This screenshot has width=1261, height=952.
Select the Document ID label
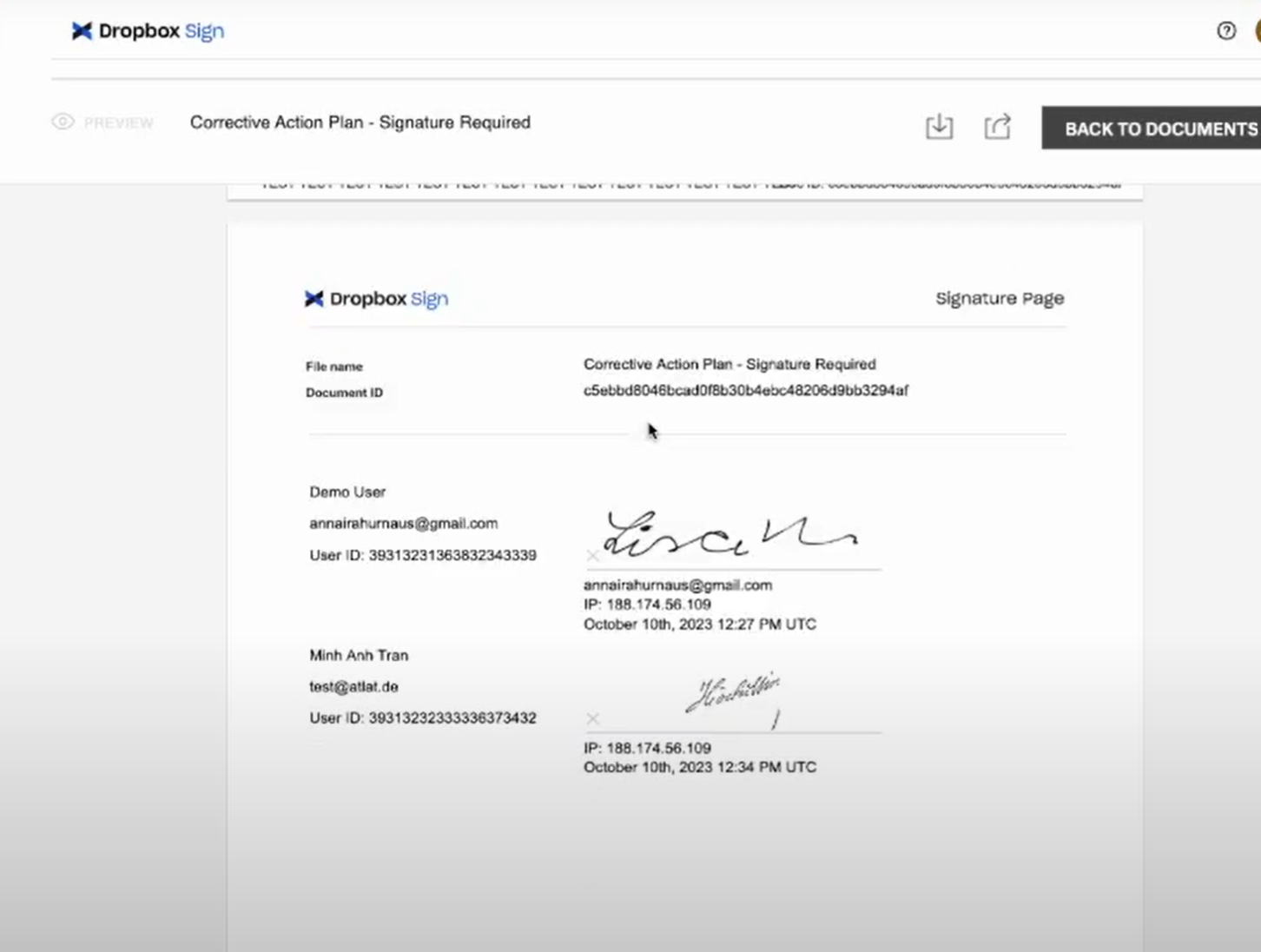pyautogui.click(x=344, y=393)
